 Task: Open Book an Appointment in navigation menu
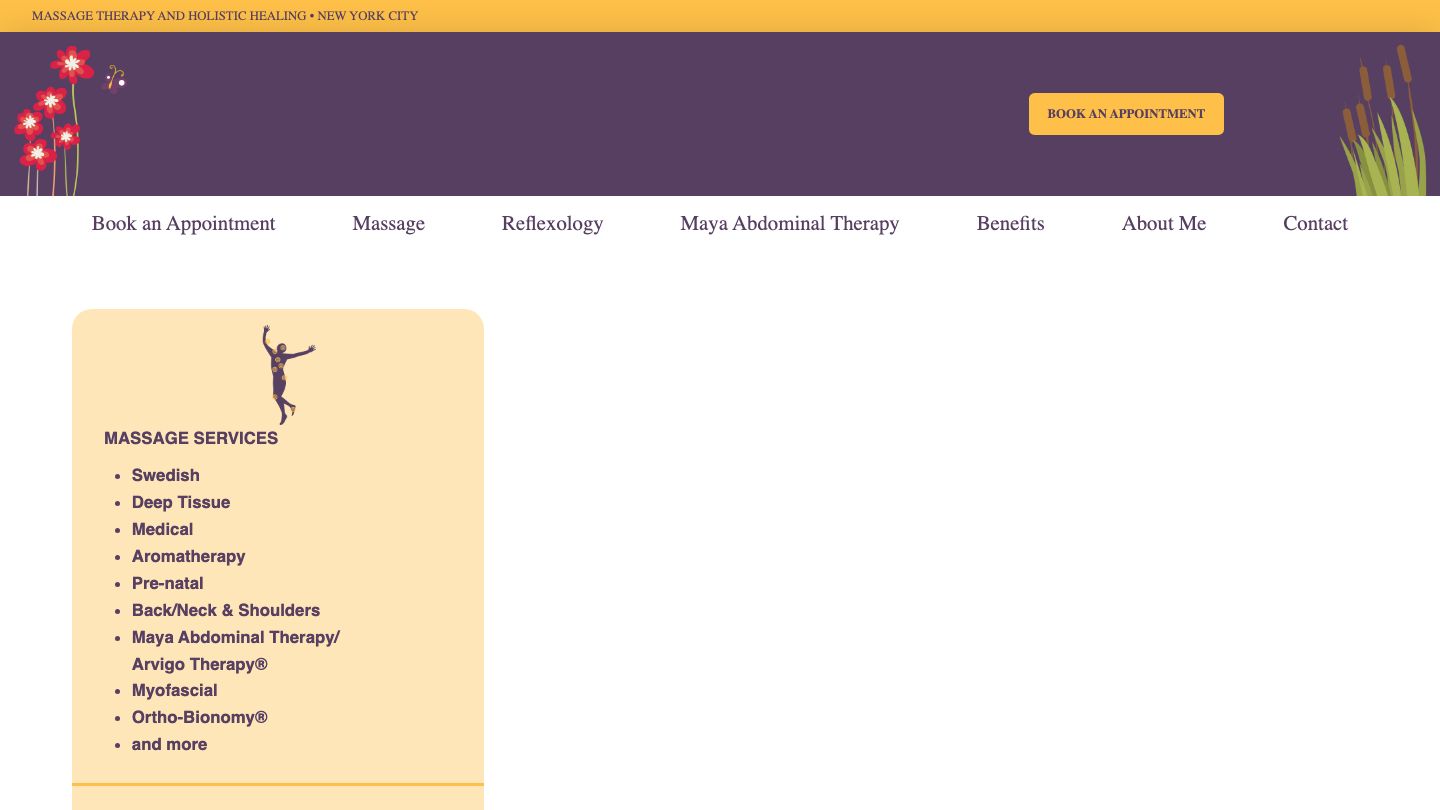tap(183, 224)
